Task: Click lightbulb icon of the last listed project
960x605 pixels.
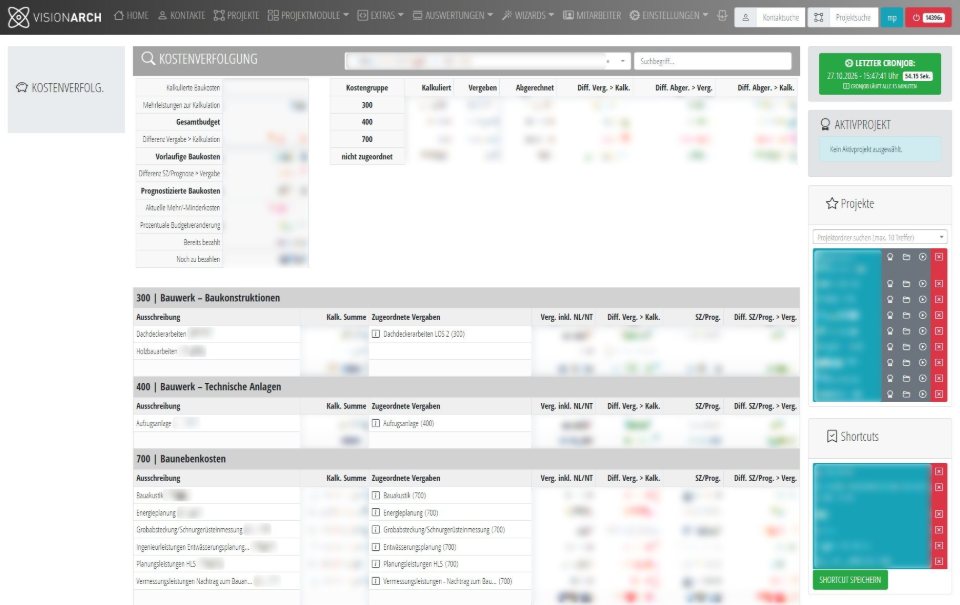Action: [890, 394]
